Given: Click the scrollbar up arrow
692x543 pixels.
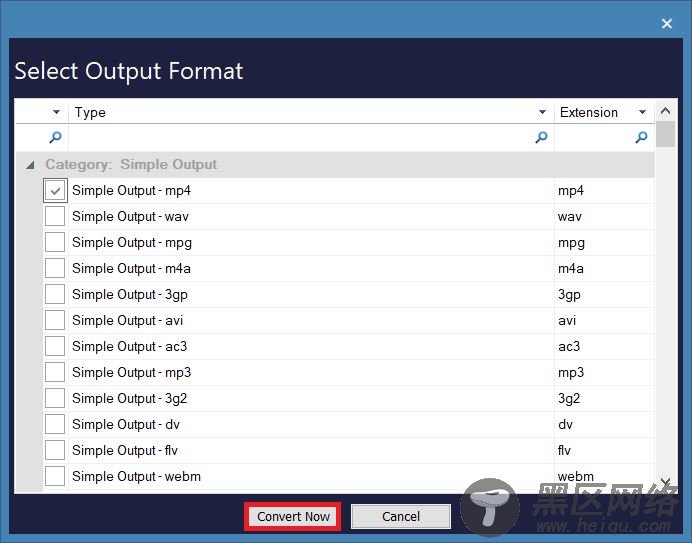Looking at the screenshot, I should pos(665,111).
